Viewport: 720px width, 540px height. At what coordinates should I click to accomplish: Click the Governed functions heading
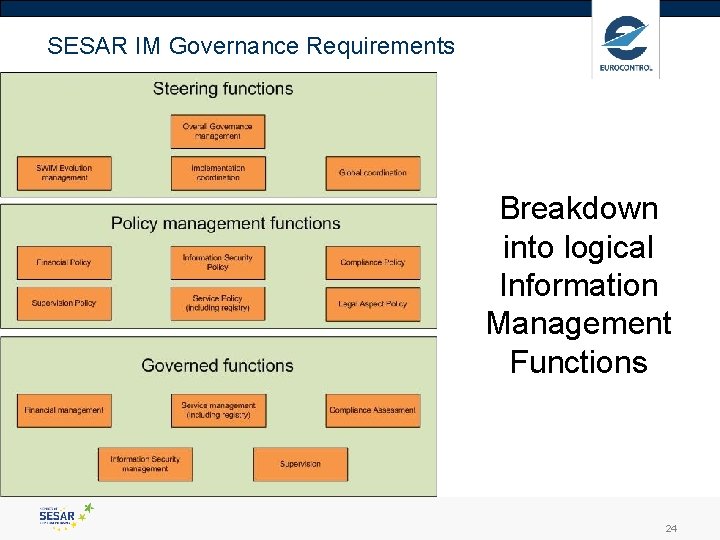click(217, 366)
